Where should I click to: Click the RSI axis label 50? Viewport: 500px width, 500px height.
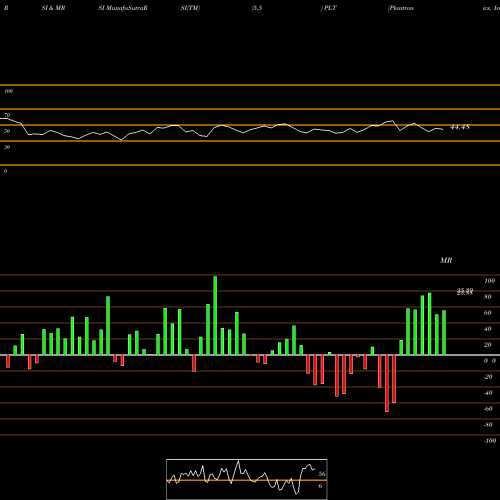(x=7, y=131)
